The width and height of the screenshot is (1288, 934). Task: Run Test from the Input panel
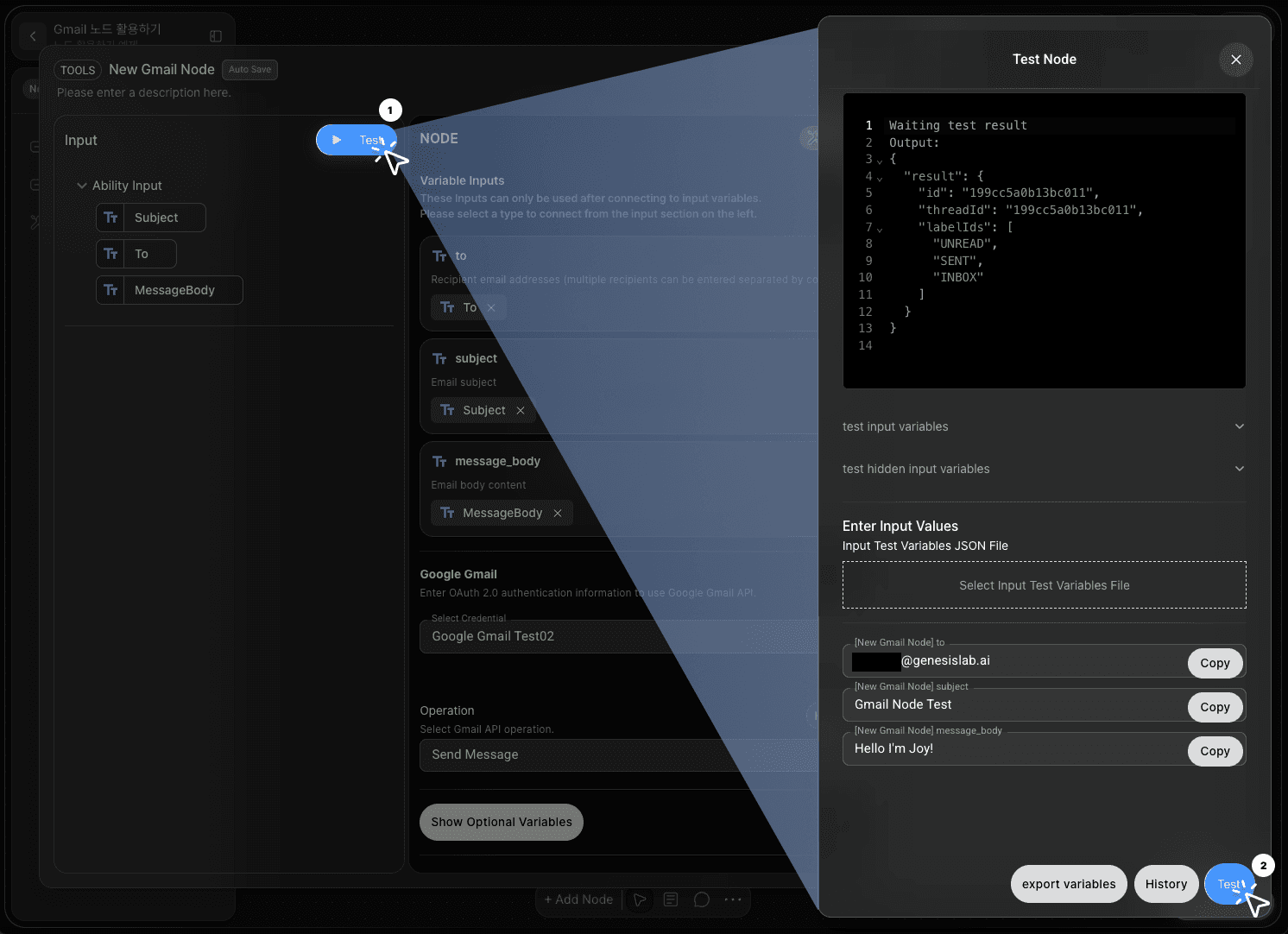[357, 140]
